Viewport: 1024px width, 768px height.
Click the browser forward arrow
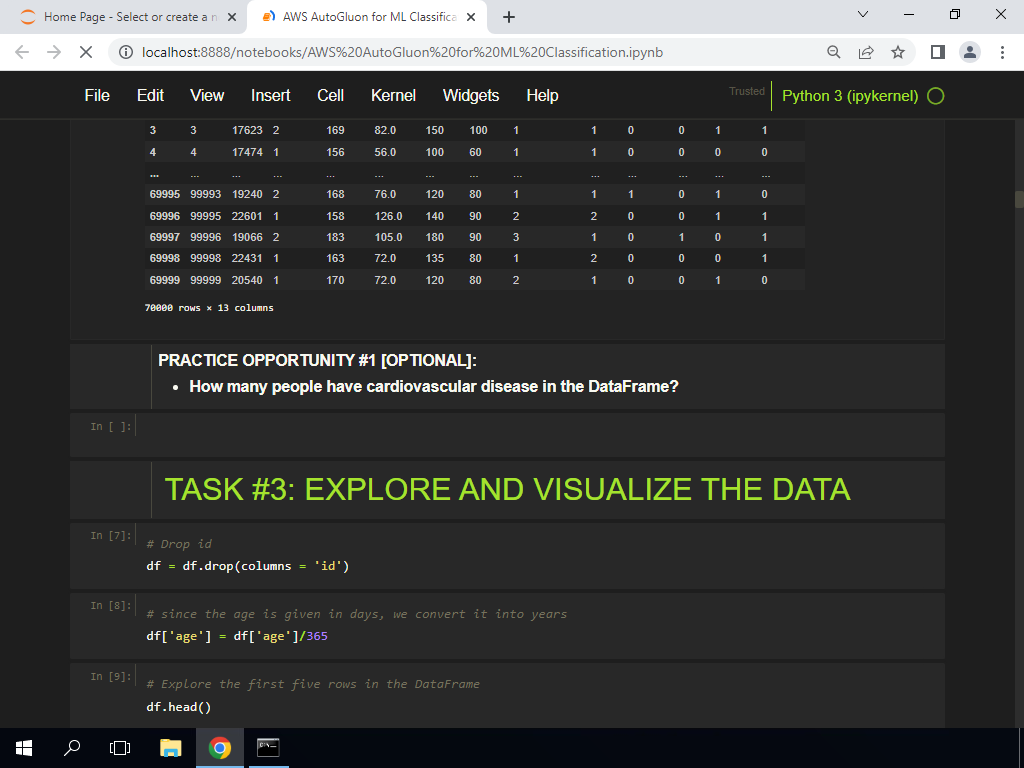(54, 52)
